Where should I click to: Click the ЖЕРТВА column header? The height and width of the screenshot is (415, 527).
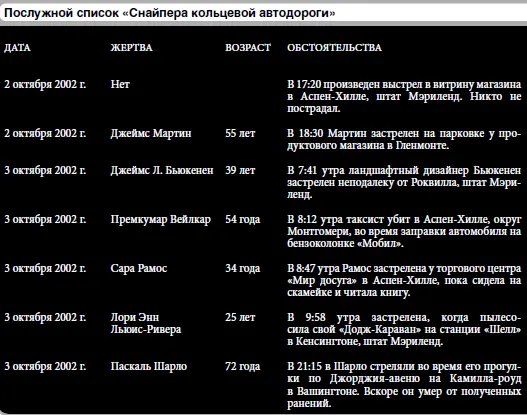click(131, 47)
